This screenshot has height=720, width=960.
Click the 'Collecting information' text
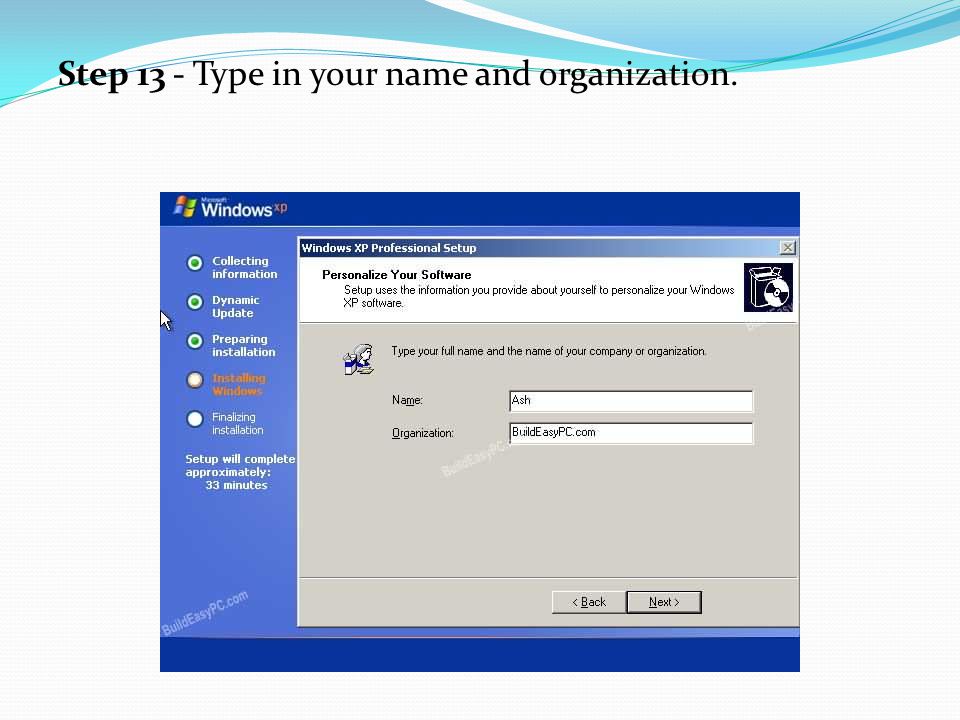coord(244,268)
